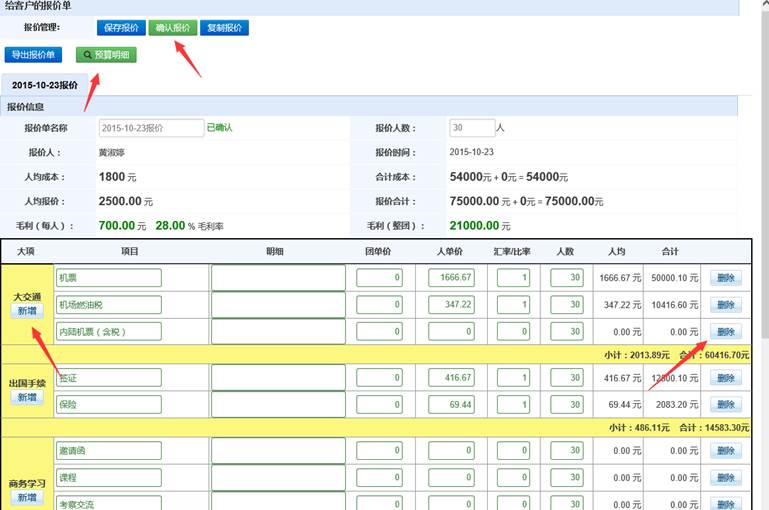Click the green 确认报价 button
Viewport: 769px width, 510px height.
pyautogui.click(x=173, y=28)
